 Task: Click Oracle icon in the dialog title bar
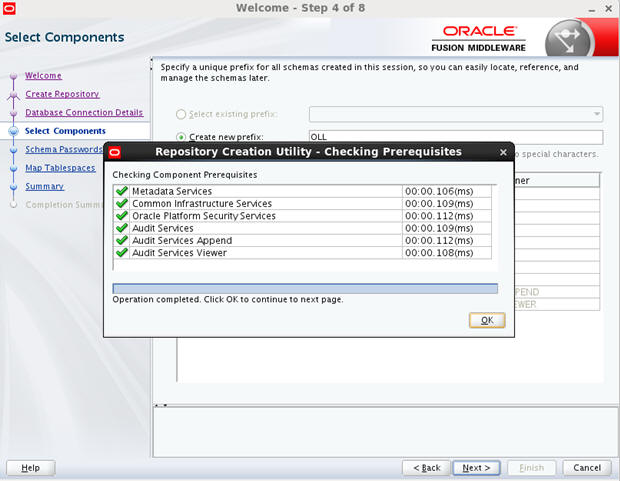(x=114, y=152)
